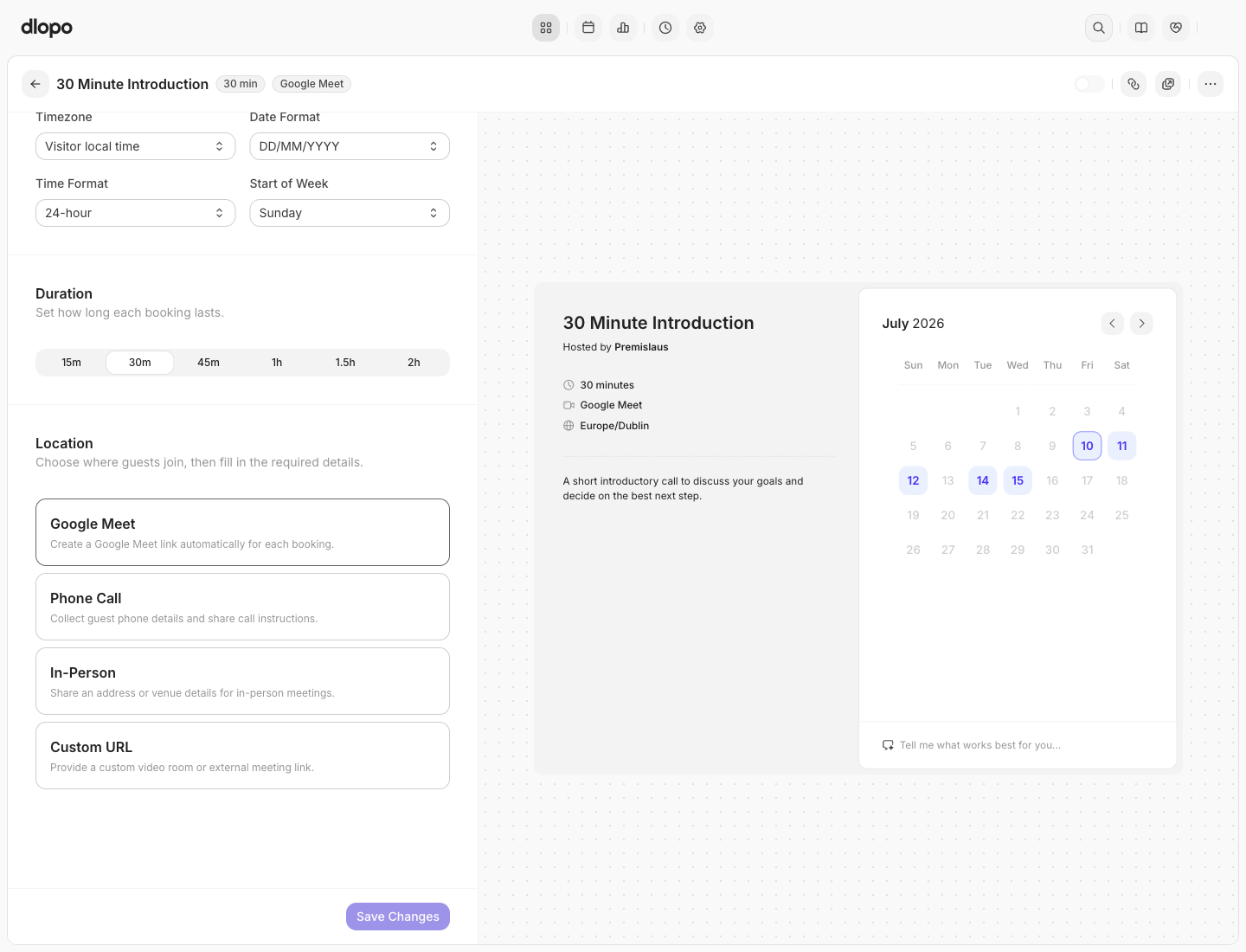This screenshot has height=952, width=1246.
Task: Open the analytics bar chart icon
Action: (x=623, y=28)
